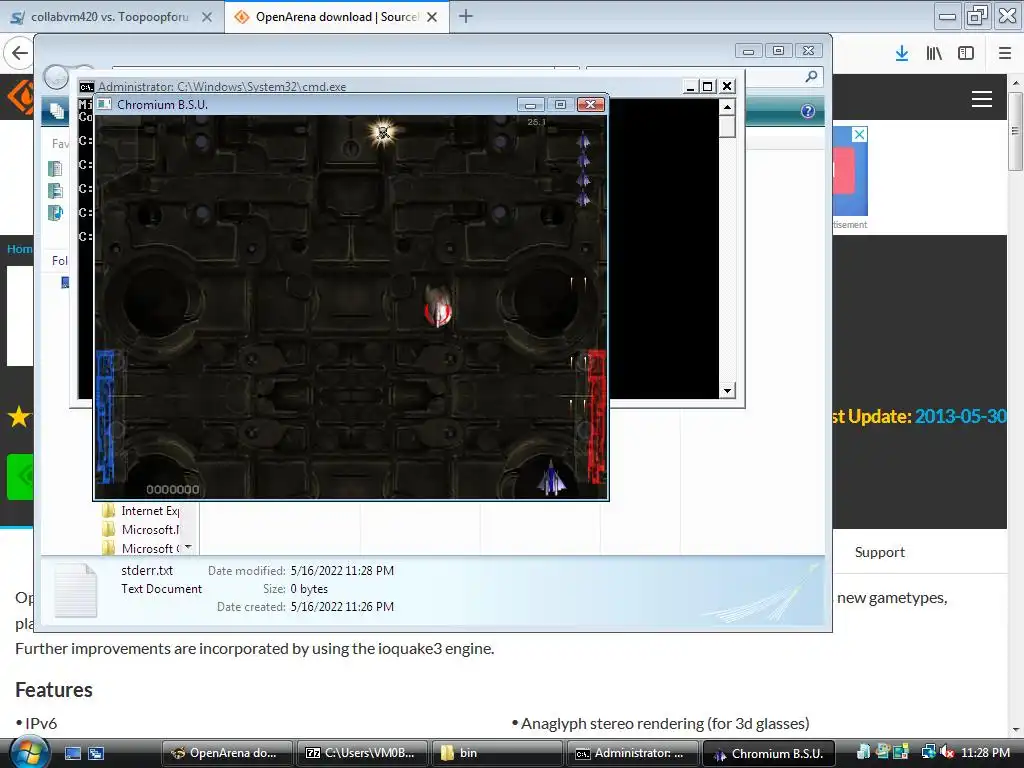Click the SourceForge page scrollbar thumb
Viewport: 1024px width, 768px height.
[x=1015, y=131]
